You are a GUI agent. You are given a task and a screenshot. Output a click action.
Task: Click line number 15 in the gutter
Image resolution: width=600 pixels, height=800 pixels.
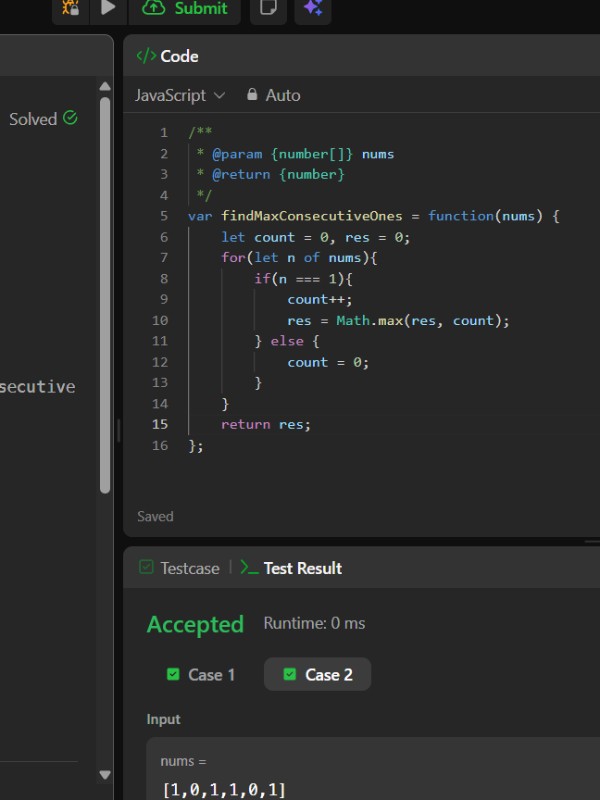tap(160, 424)
